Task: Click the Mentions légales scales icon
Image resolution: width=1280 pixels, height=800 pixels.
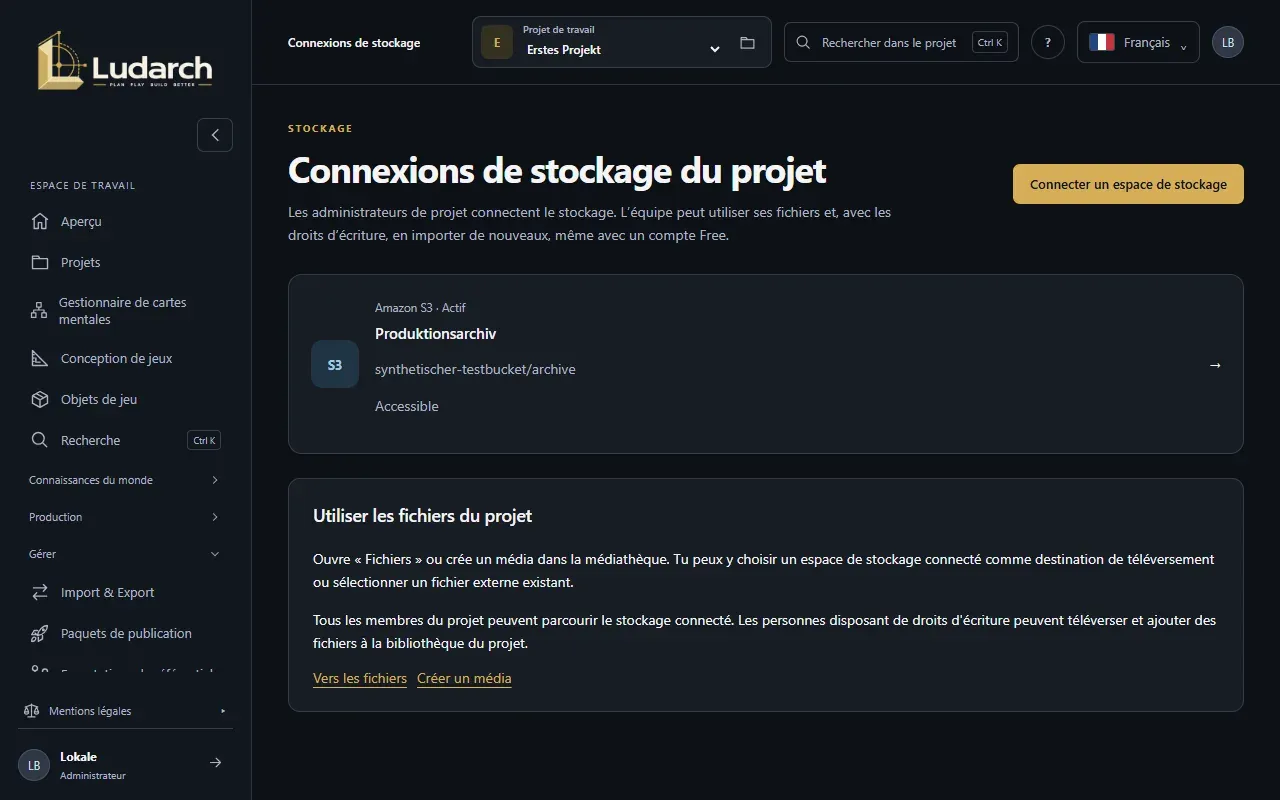Action: tap(31, 711)
